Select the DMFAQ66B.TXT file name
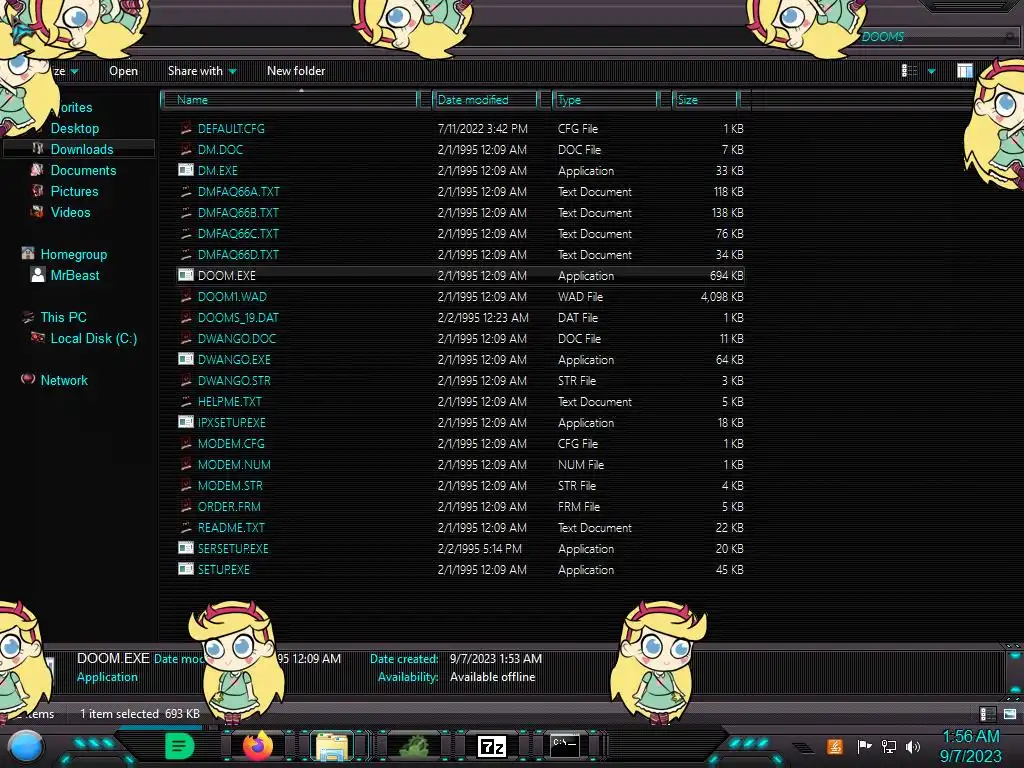 238,212
